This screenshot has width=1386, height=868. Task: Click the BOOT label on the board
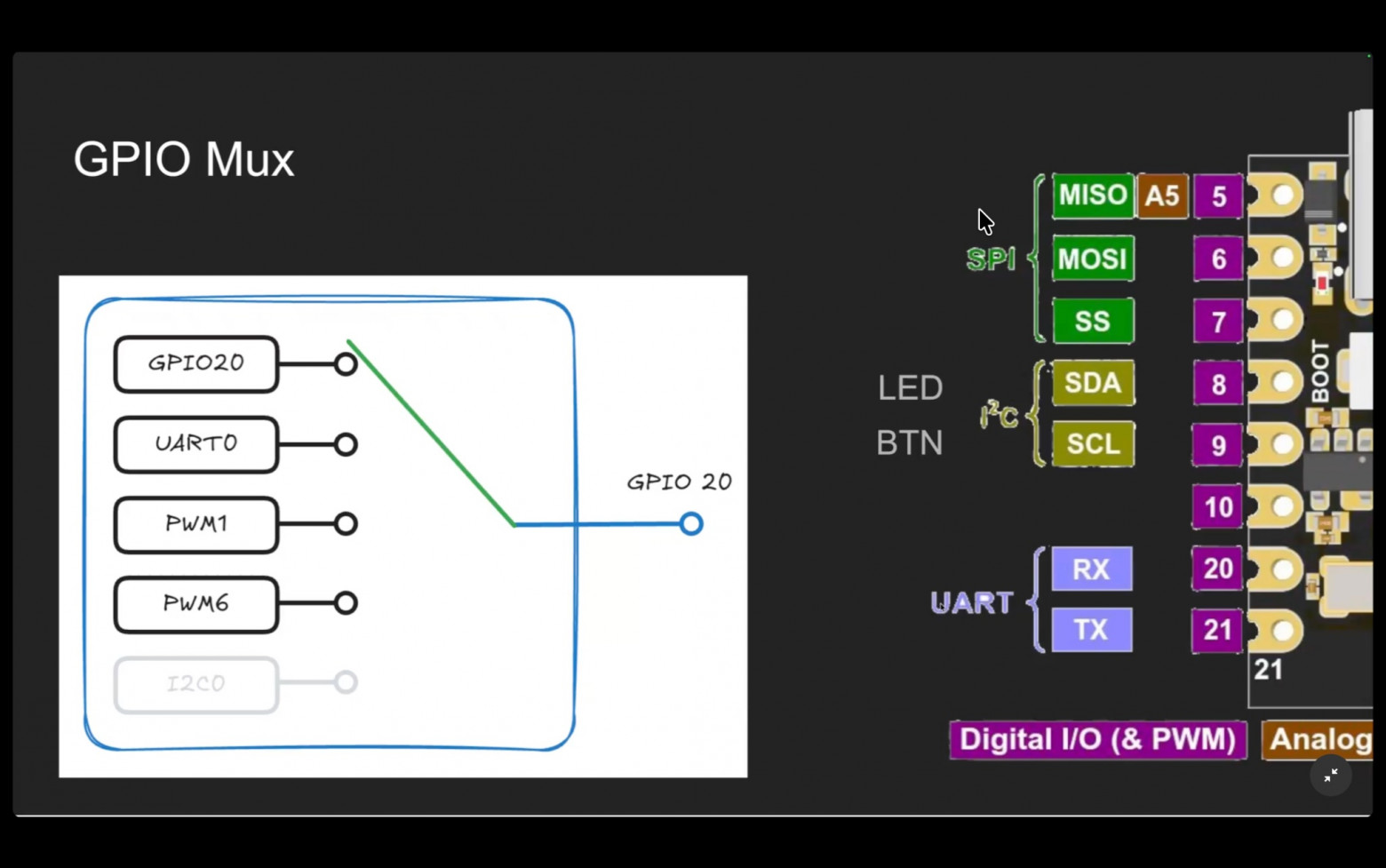pyautogui.click(x=1320, y=371)
